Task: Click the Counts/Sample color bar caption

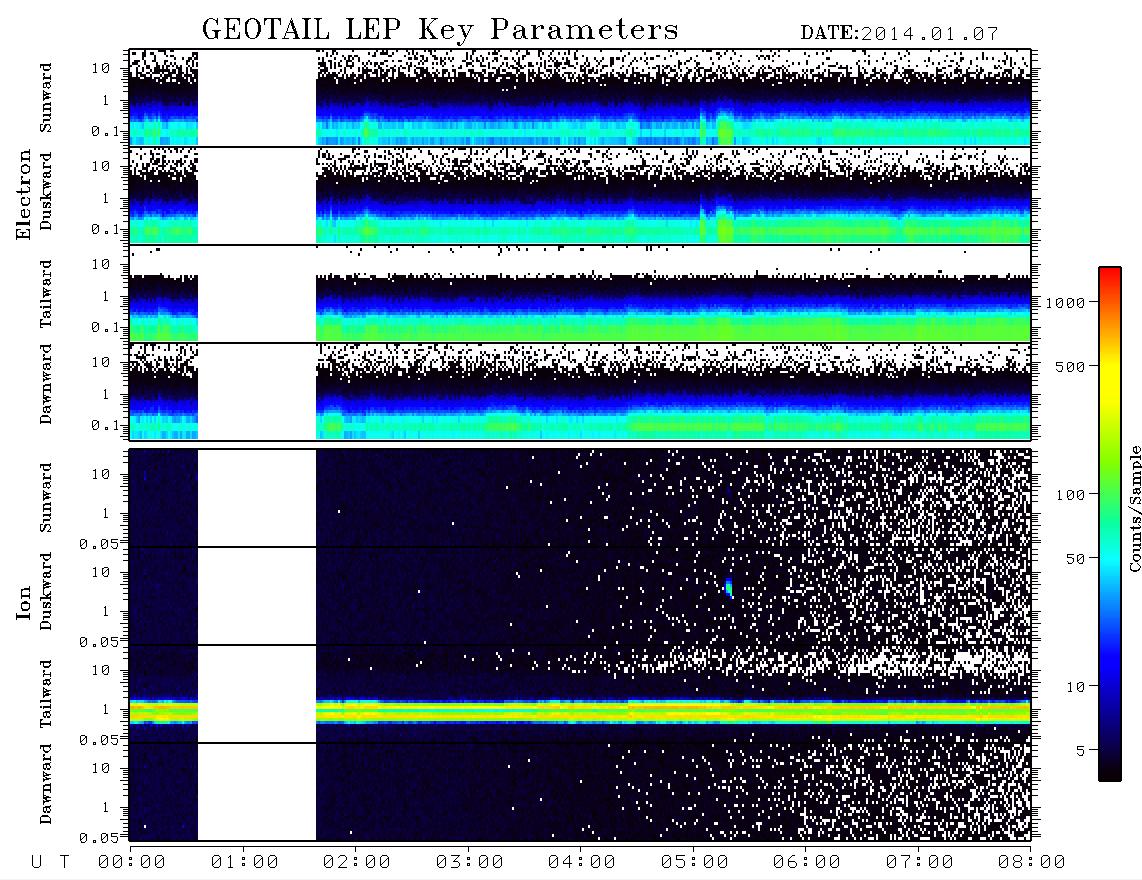Action: 1134,508
